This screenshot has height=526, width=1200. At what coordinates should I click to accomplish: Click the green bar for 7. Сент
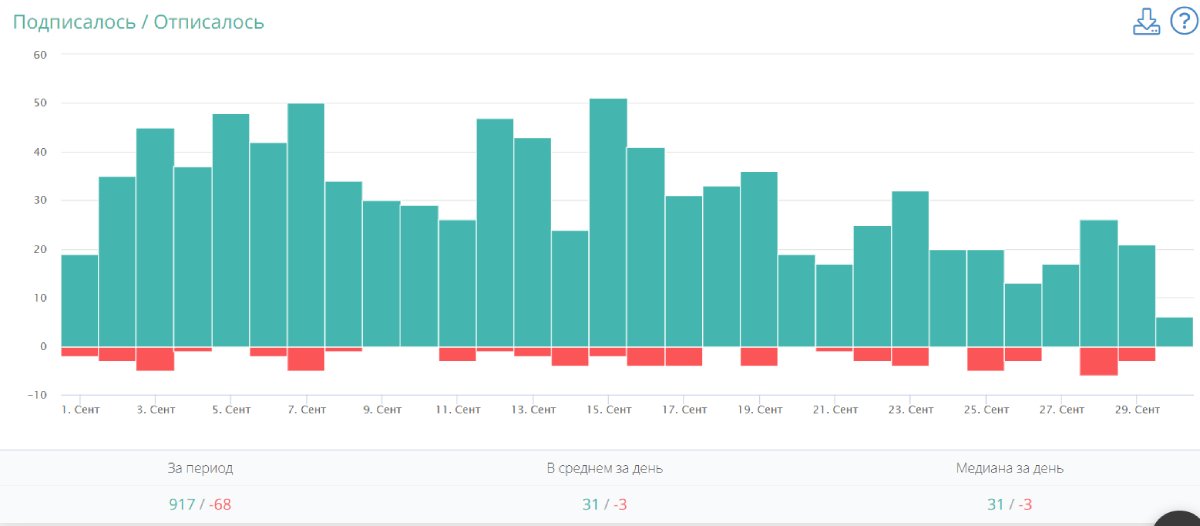coord(306,225)
